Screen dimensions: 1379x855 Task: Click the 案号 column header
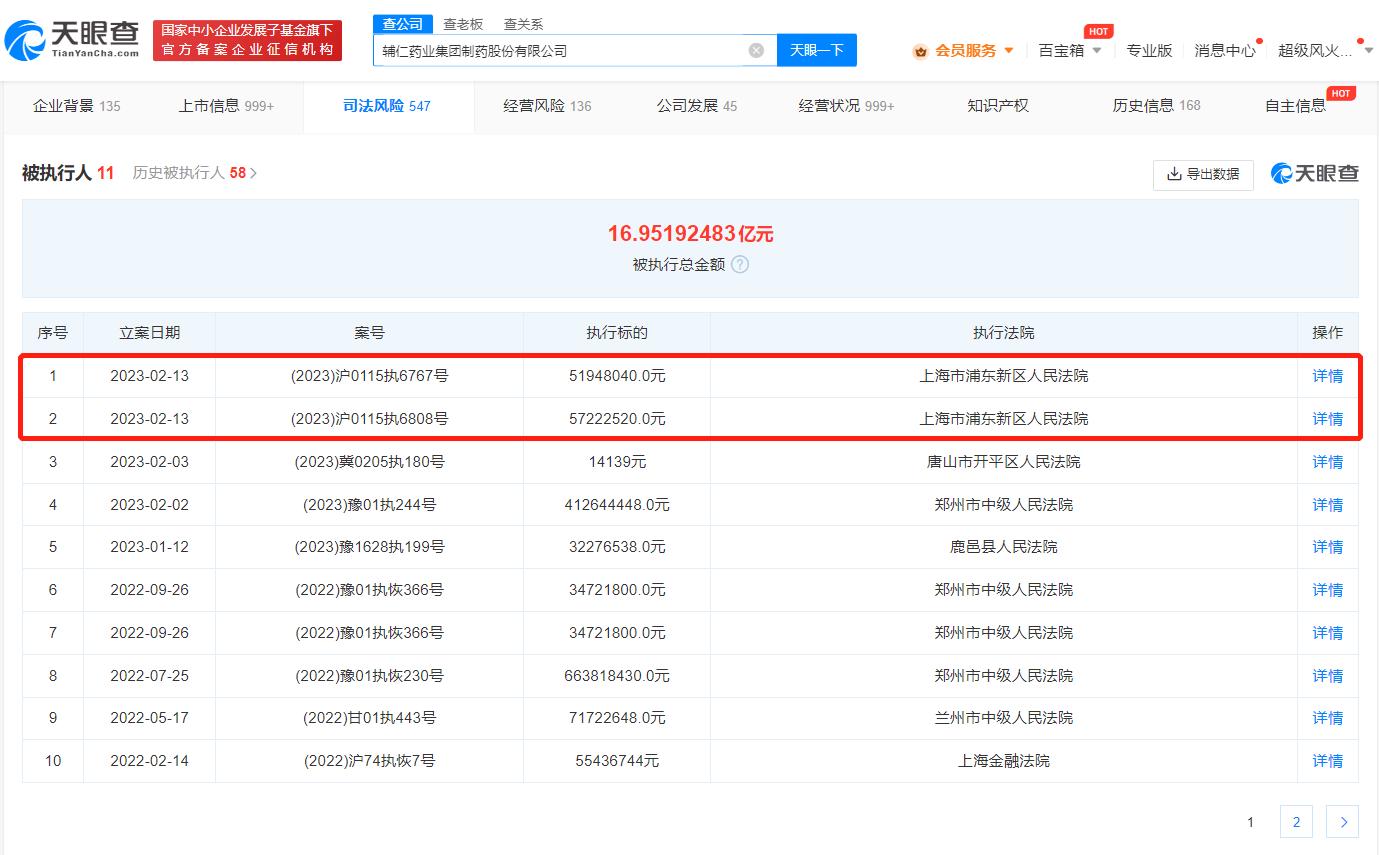pos(370,333)
